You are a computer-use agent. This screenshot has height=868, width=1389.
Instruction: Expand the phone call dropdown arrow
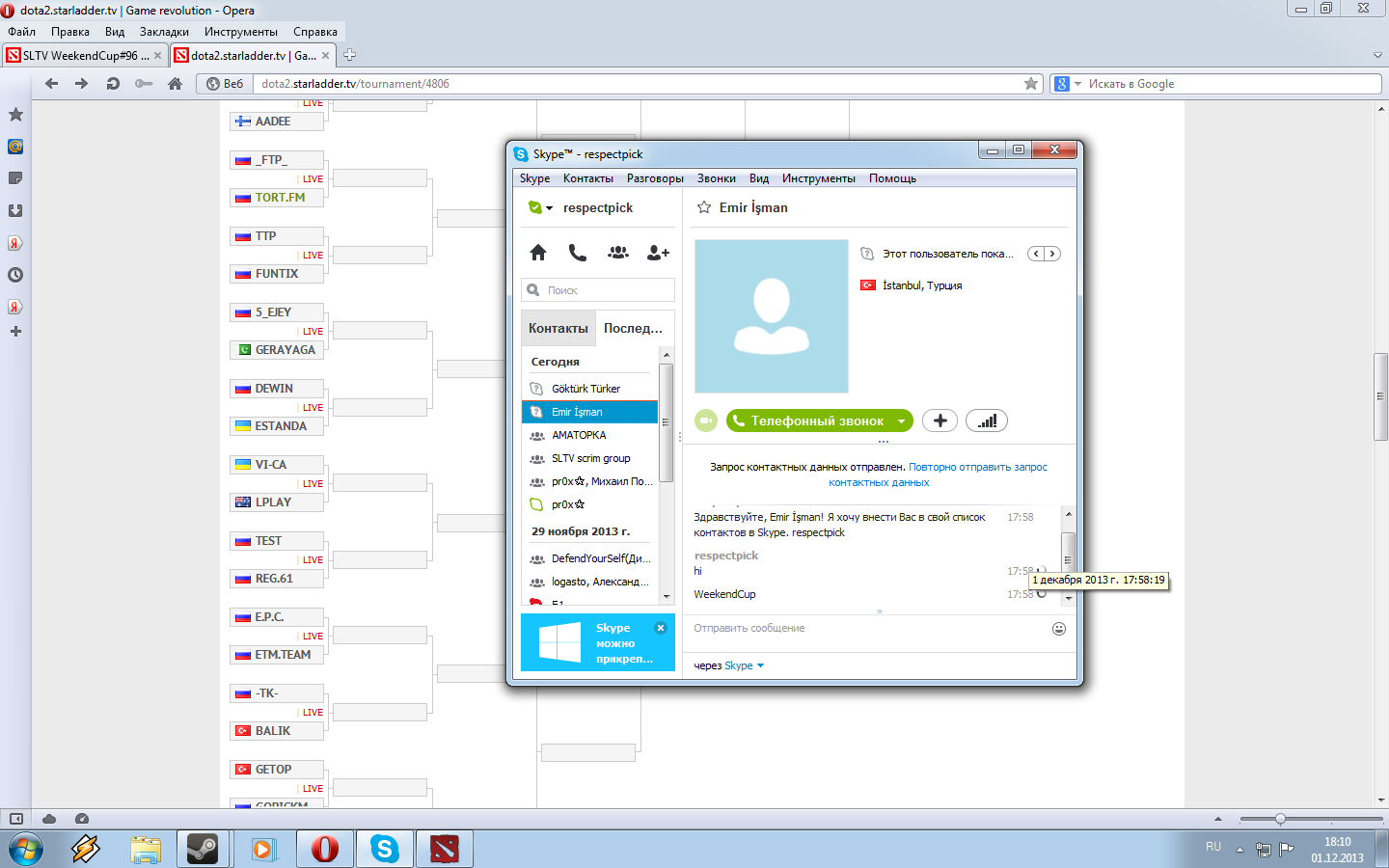coord(901,420)
